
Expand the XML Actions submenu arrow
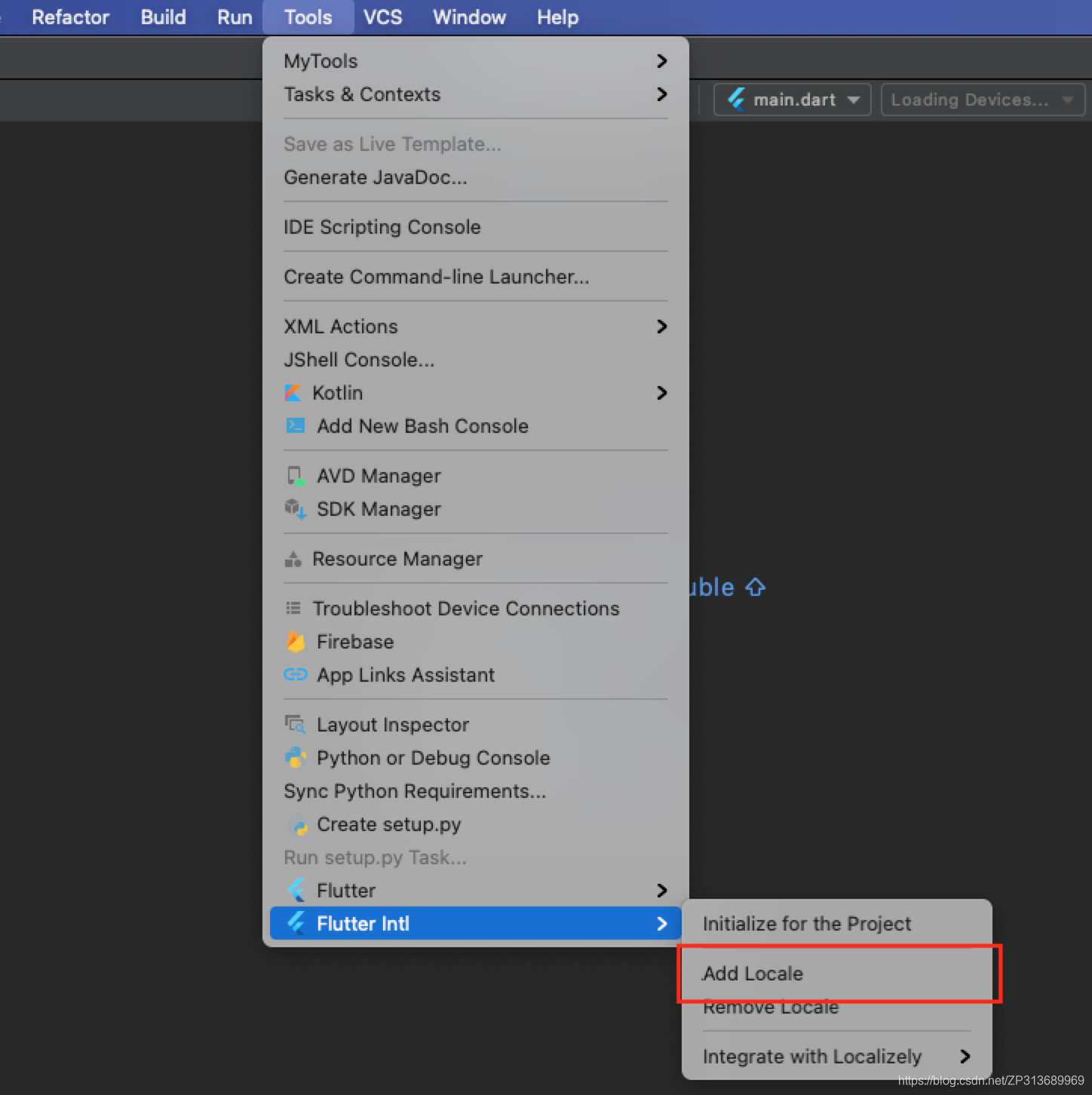point(661,327)
